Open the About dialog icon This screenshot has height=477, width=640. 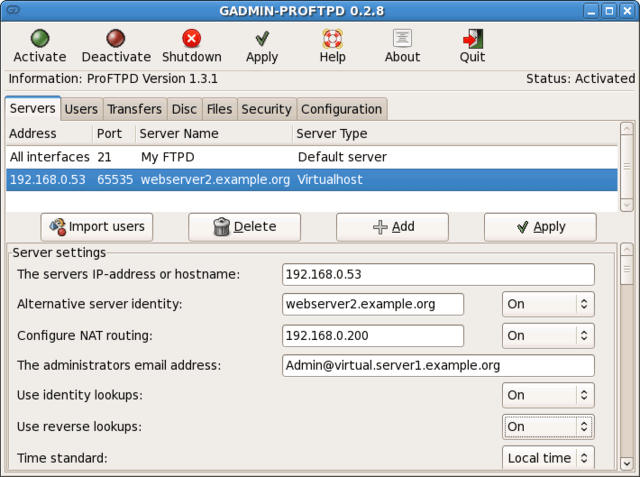[402, 38]
